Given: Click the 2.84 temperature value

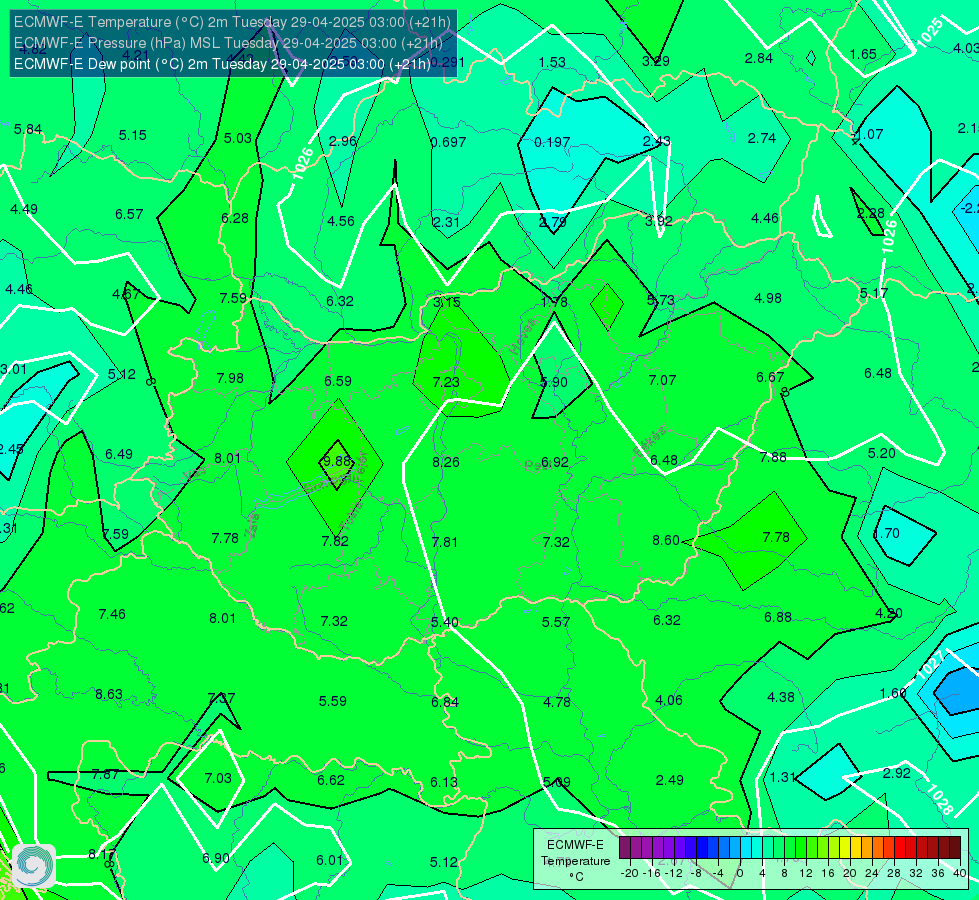Looking at the screenshot, I should tap(759, 59).
